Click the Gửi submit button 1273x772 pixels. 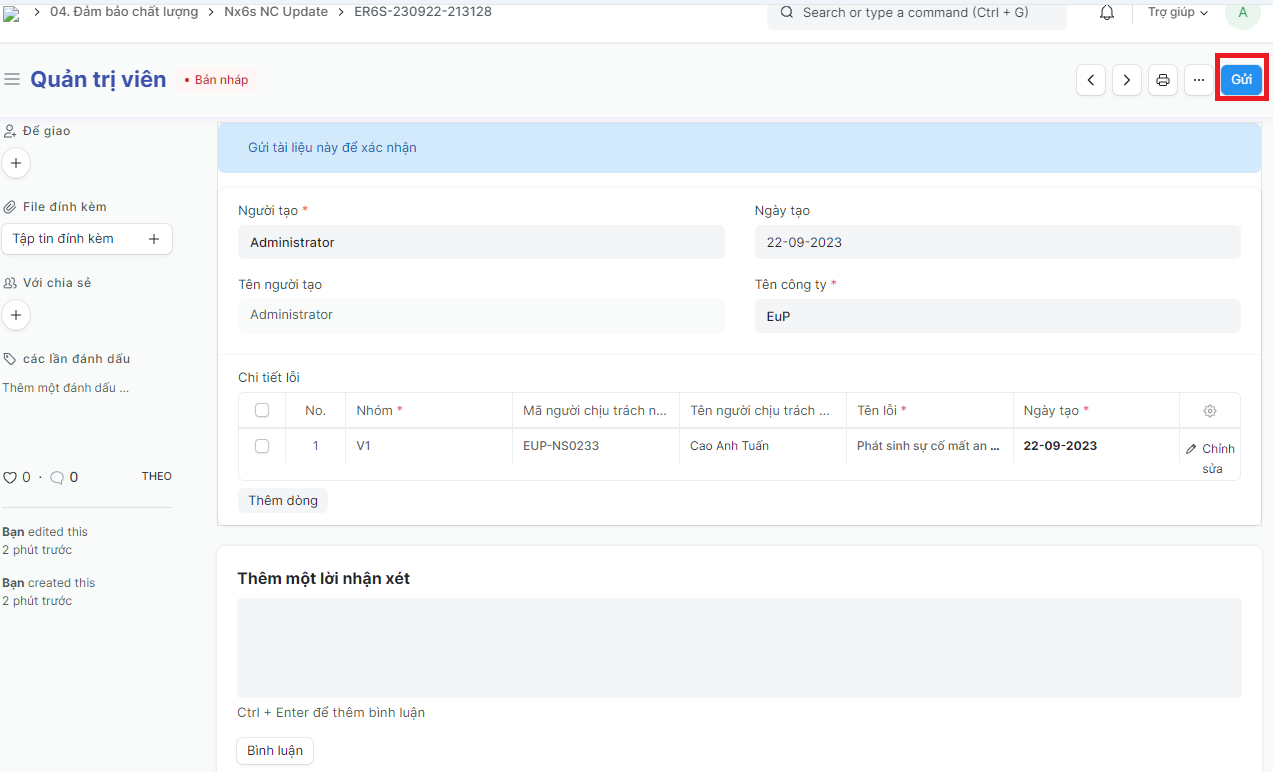click(1241, 80)
